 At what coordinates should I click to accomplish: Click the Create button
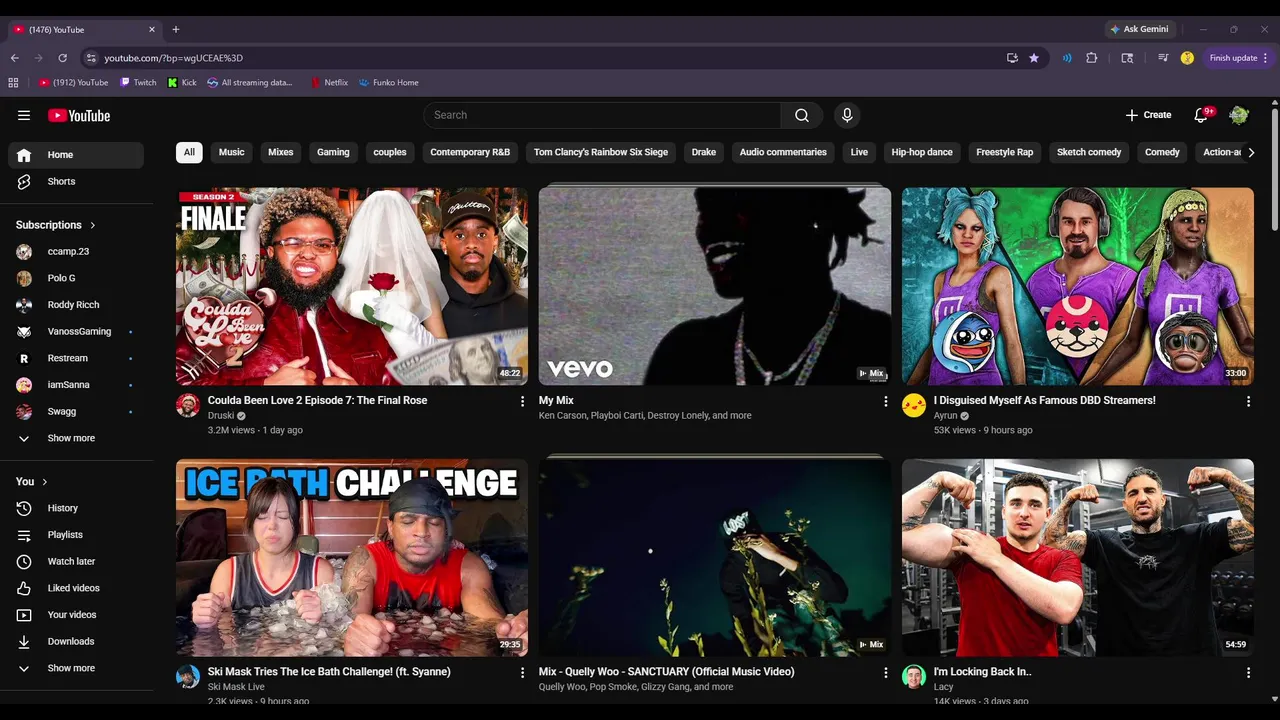point(1148,115)
